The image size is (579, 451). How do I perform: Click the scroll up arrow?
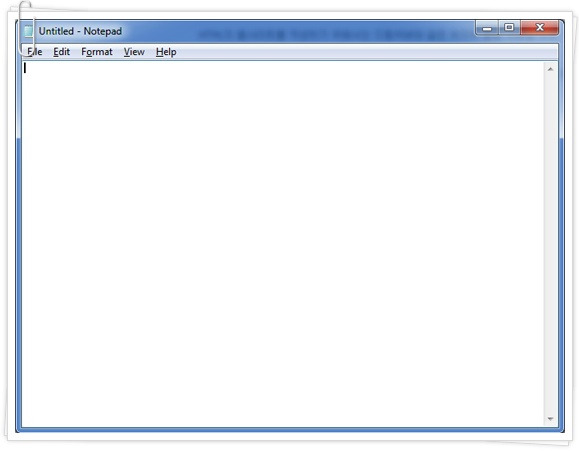tap(550, 69)
